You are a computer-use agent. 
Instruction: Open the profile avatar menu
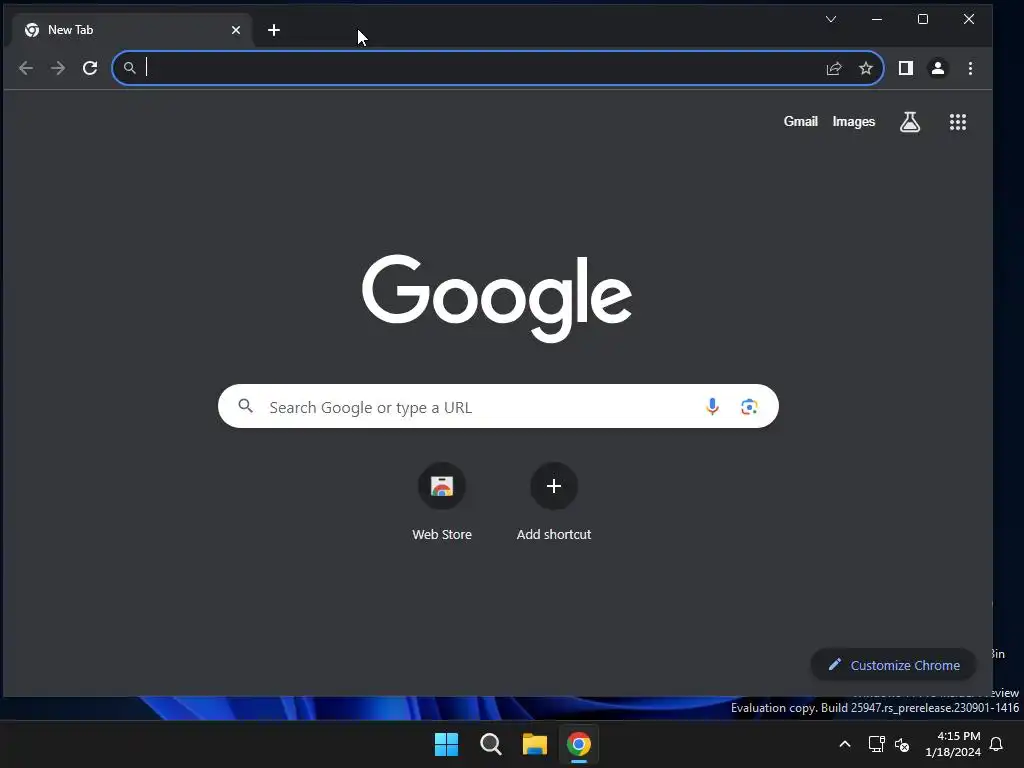coord(938,68)
